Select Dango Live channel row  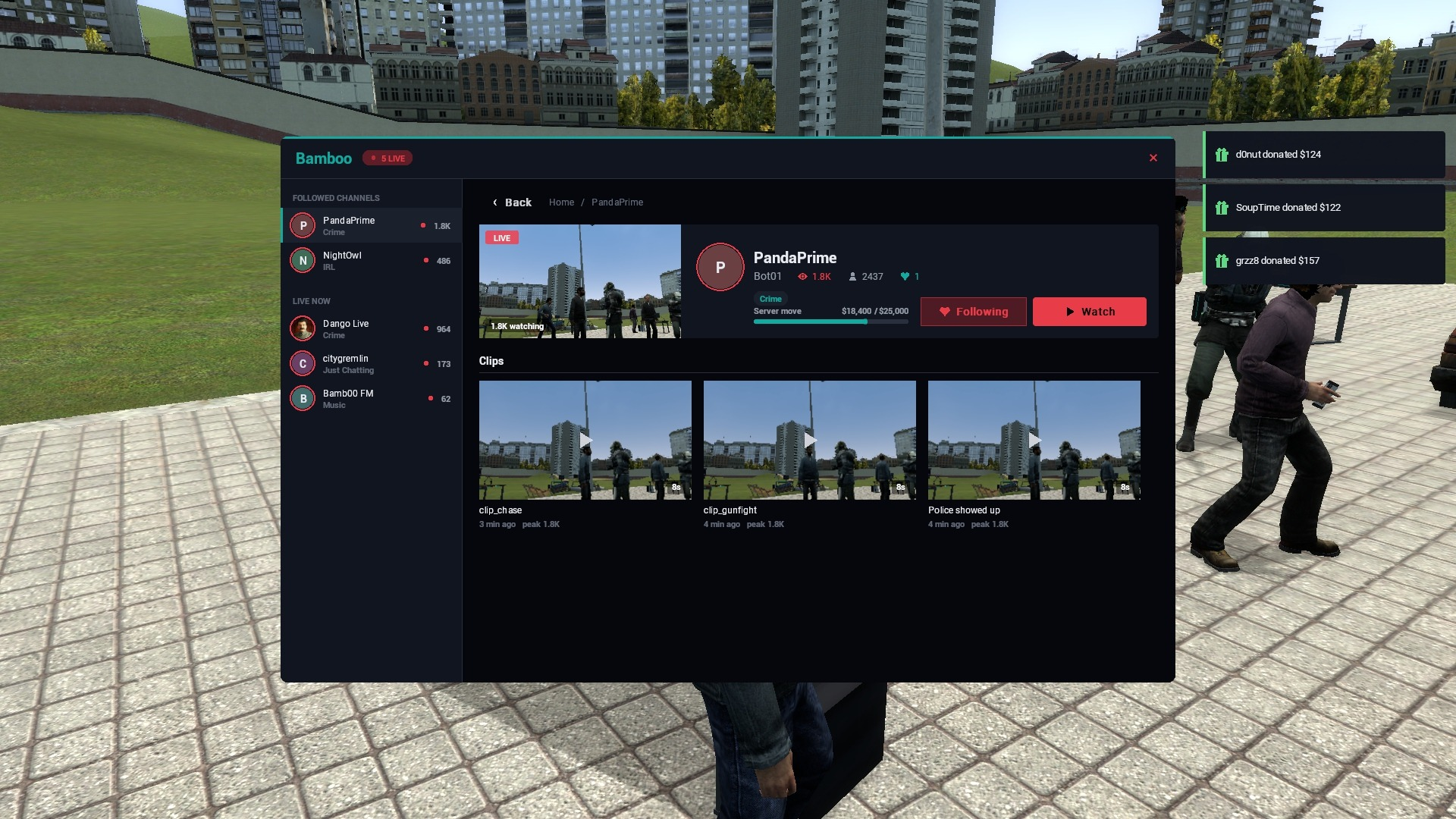click(x=372, y=328)
